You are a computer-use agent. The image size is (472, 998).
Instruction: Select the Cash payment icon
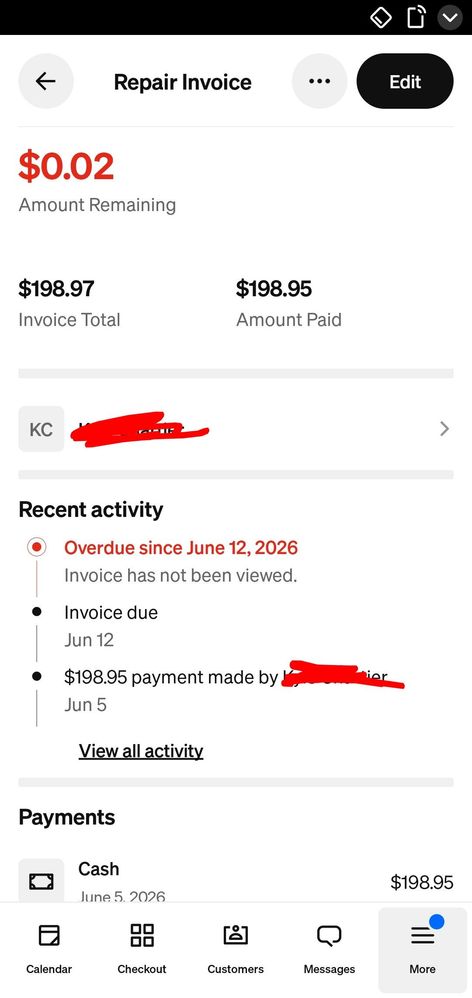[x=41, y=881]
